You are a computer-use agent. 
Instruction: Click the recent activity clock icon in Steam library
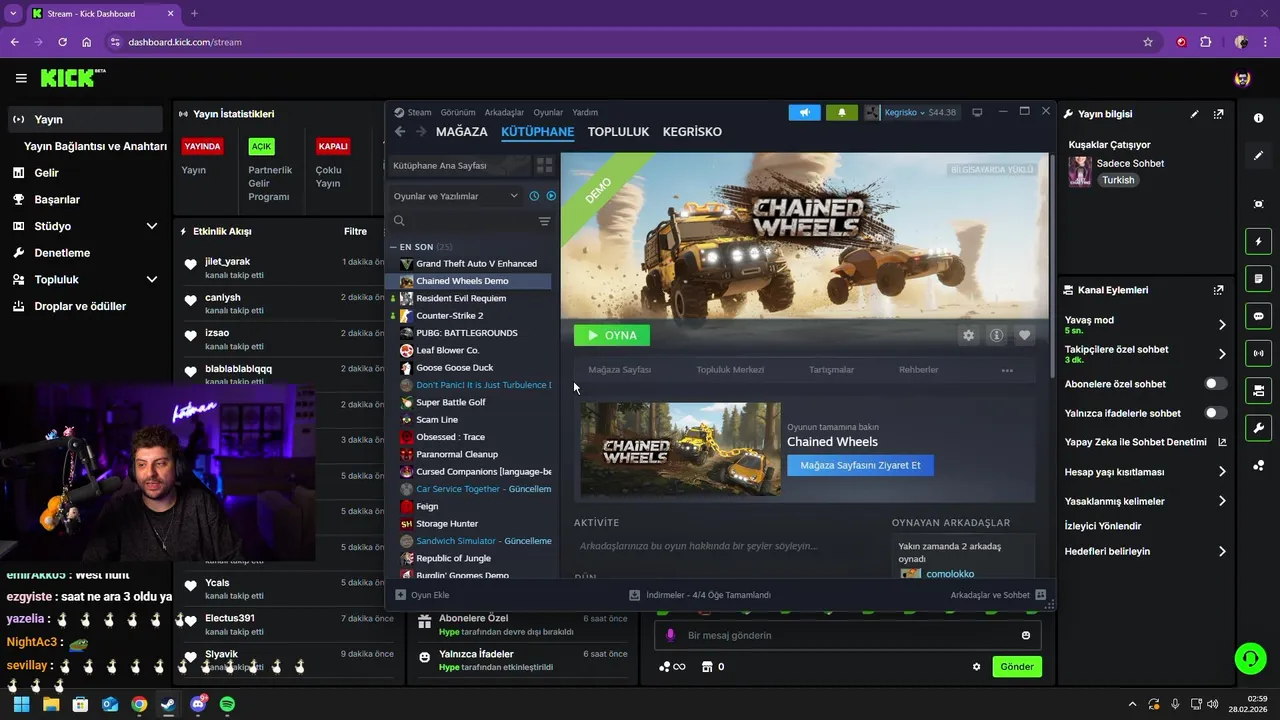[x=534, y=196]
